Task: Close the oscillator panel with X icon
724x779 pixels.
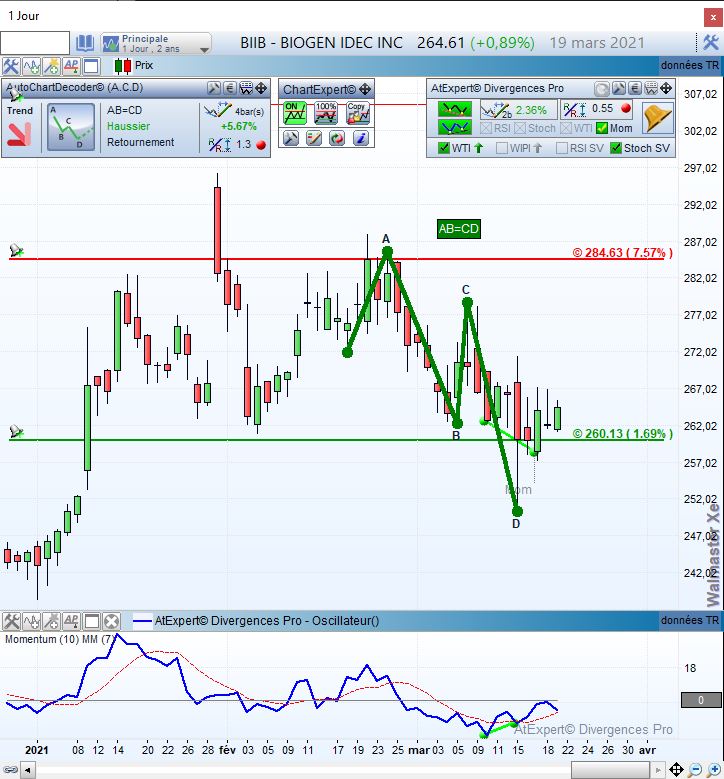Action: point(112,621)
